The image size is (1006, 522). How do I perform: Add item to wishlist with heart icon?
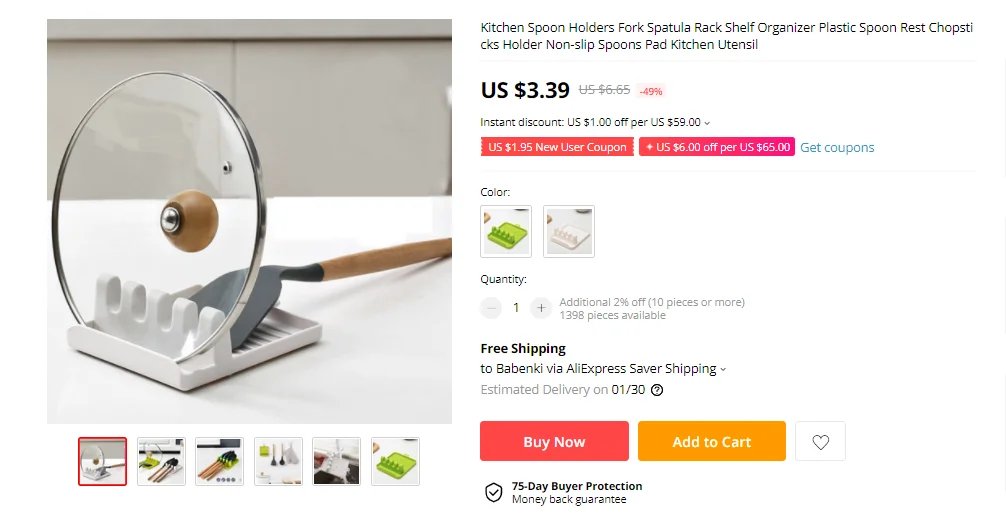pyautogui.click(x=820, y=442)
